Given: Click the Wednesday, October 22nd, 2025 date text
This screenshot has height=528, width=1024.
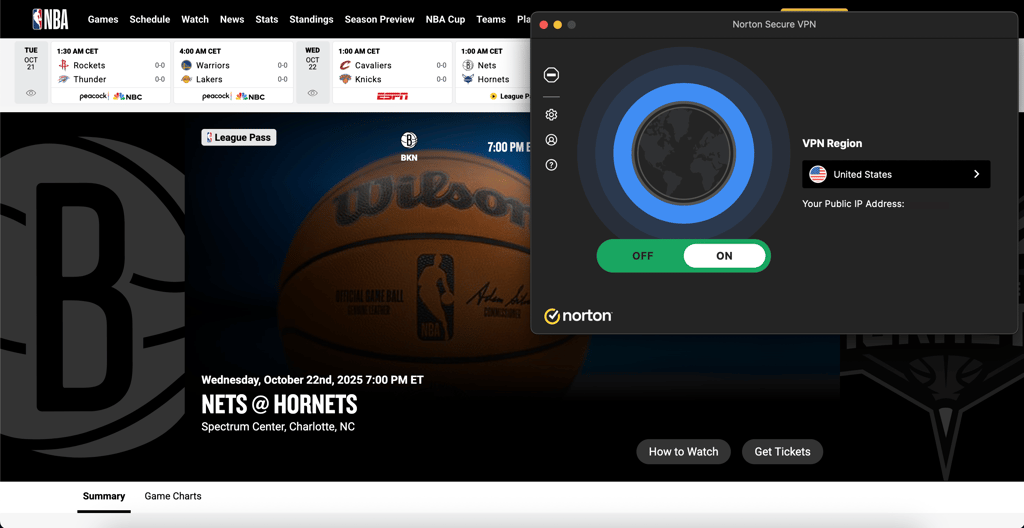Looking at the screenshot, I should tap(312, 380).
